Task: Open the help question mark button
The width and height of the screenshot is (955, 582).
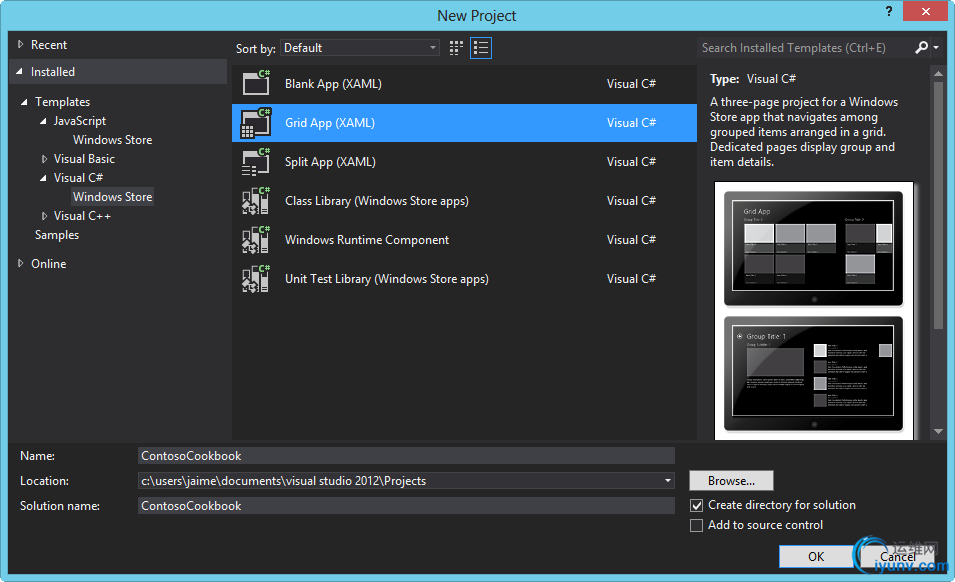Action: [x=888, y=11]
